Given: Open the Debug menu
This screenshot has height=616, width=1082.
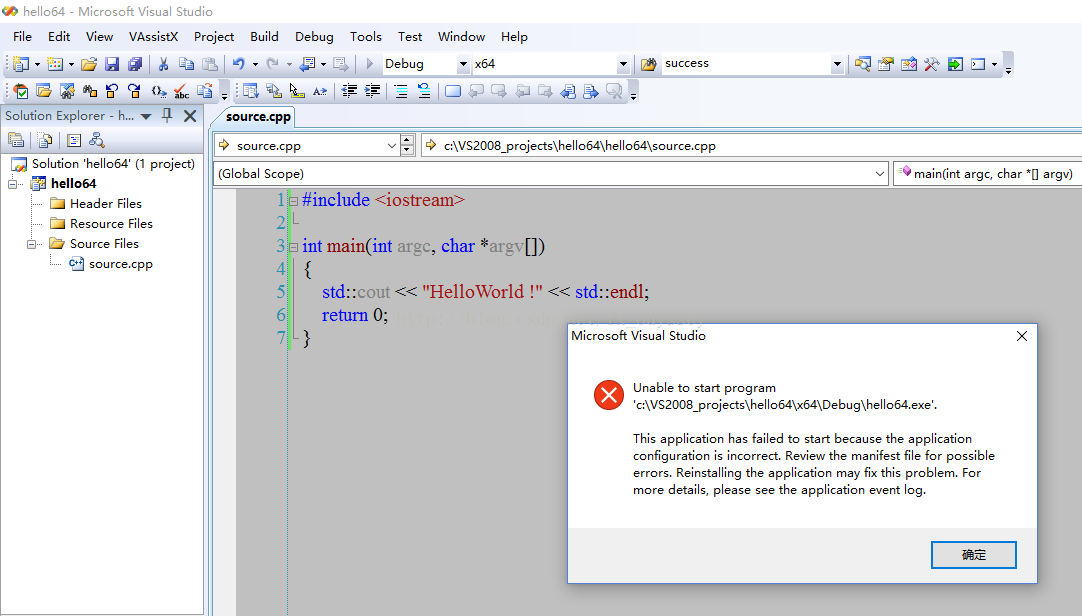Looking at the screenshot, I should point(314,37).
